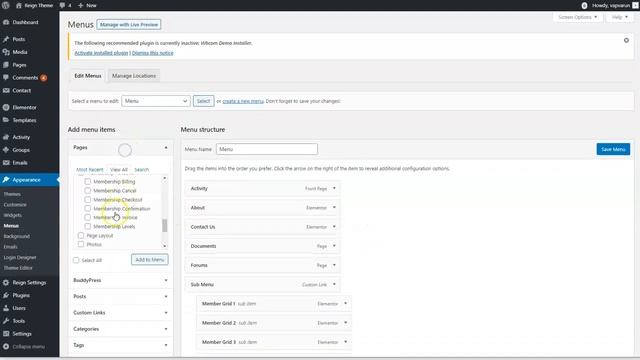
Task: Dismiss the plugin notice with the X icon
Action: (626, 40)
